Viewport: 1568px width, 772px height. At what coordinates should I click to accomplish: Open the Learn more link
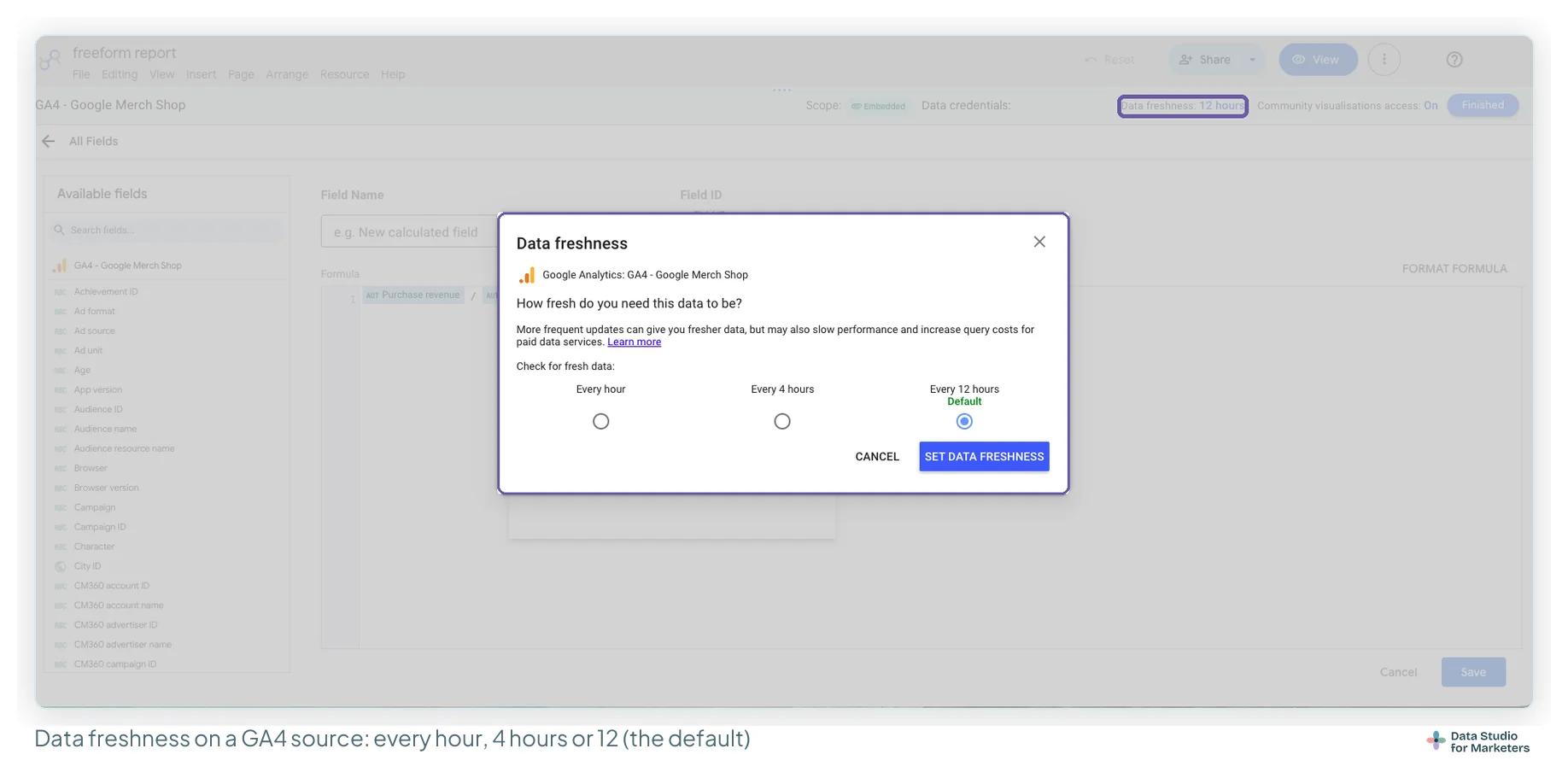[x=634, y=342]
